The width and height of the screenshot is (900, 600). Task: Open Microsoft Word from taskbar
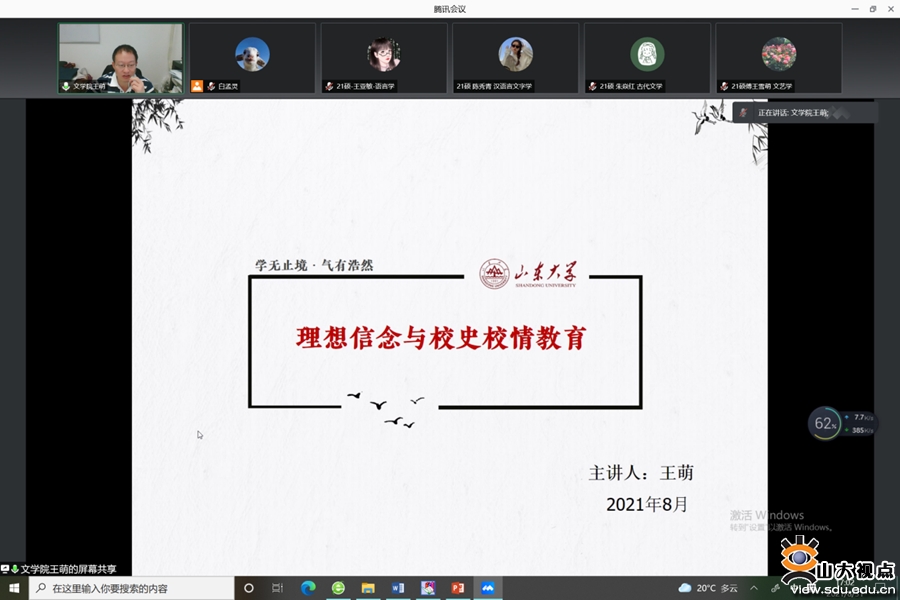(x=398, y=588)
